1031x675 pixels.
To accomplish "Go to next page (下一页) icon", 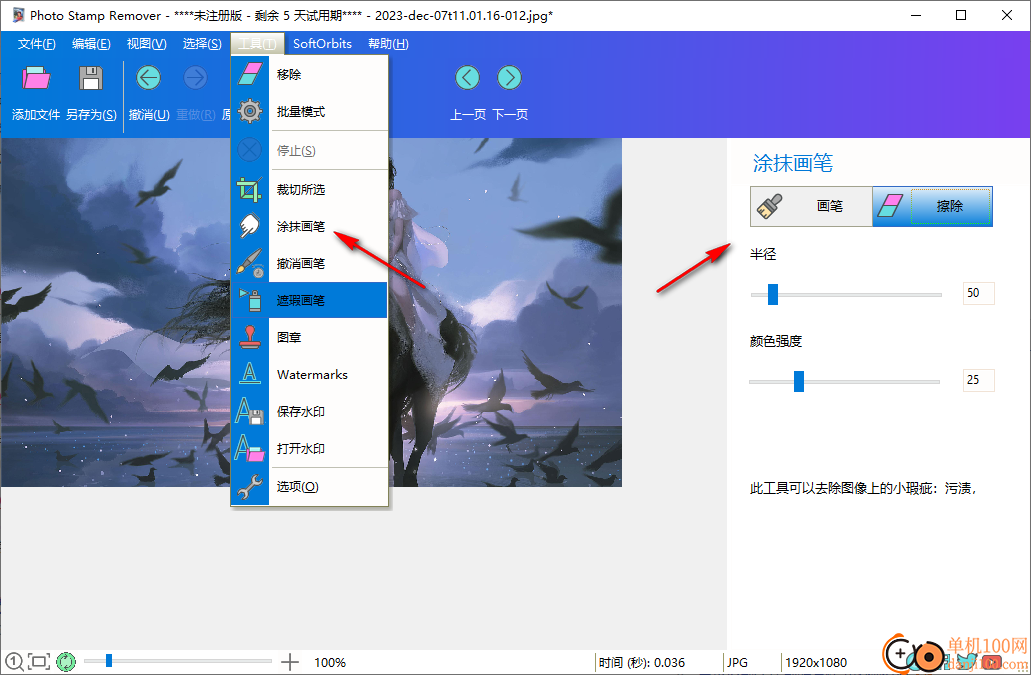I will [510, 78].
